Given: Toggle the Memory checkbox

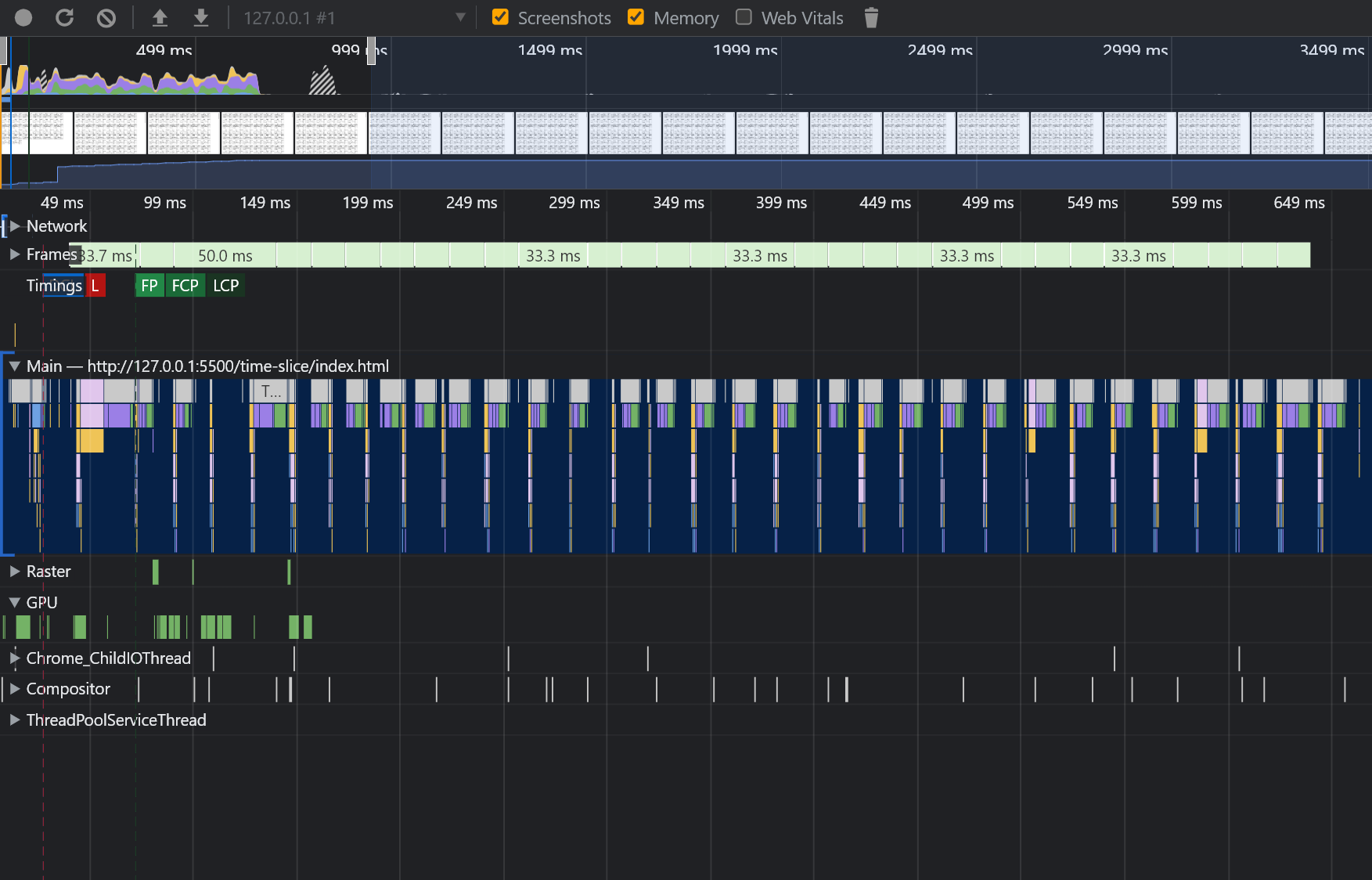Looking at the screenshot, I should point(636,16).
